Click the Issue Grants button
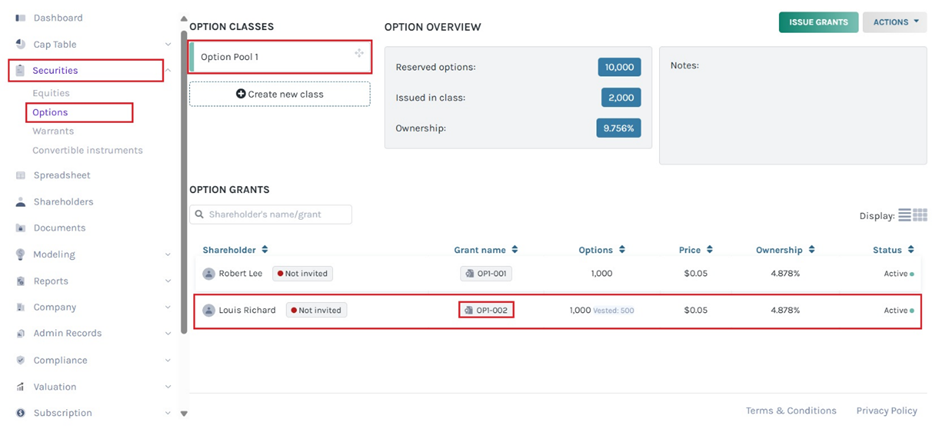This screenshot has width=939, height=429. coord(817,22)
